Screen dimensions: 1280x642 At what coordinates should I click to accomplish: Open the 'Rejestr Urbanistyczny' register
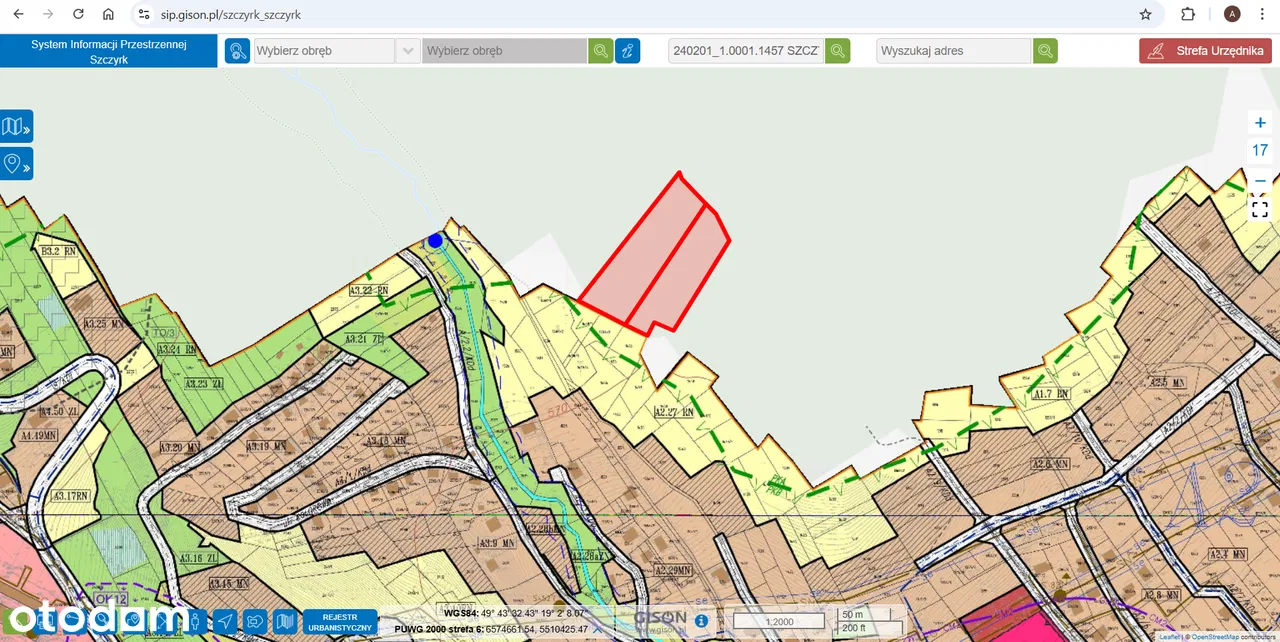(x=340, y=621)
